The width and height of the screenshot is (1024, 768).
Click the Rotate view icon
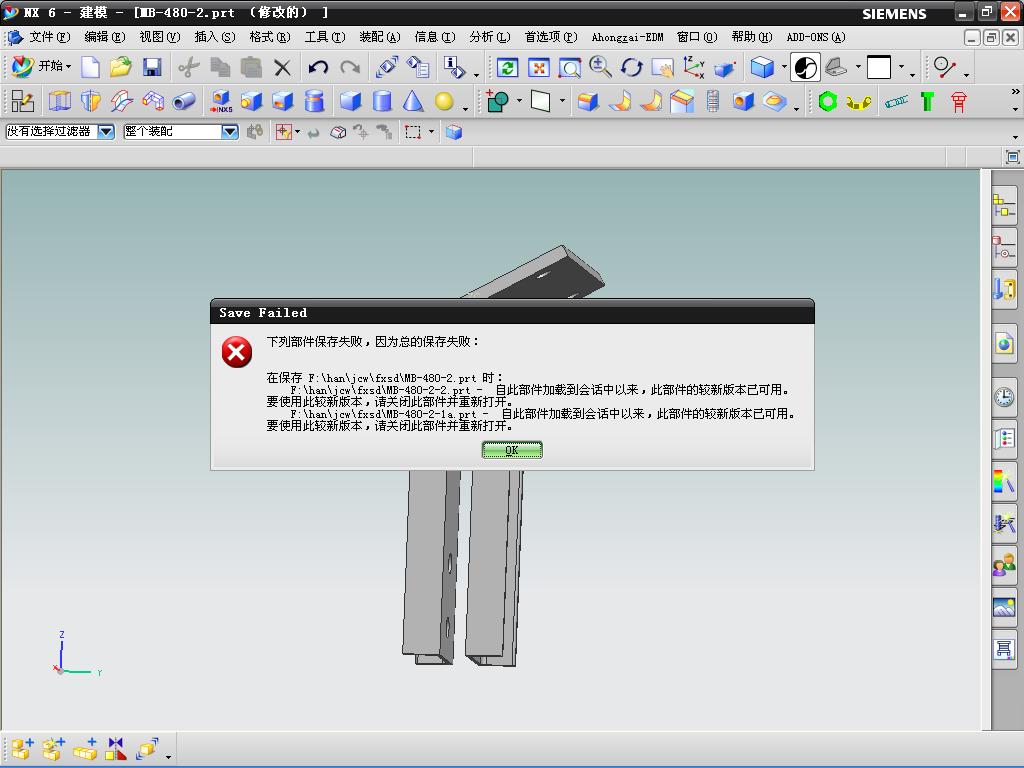632,67
